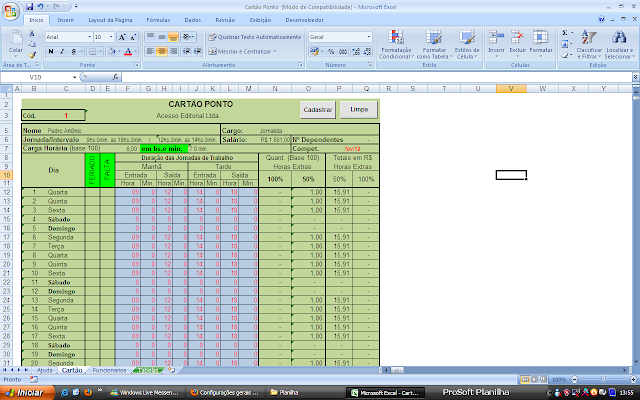
Task: Click column V header
Action: (511, 89)
